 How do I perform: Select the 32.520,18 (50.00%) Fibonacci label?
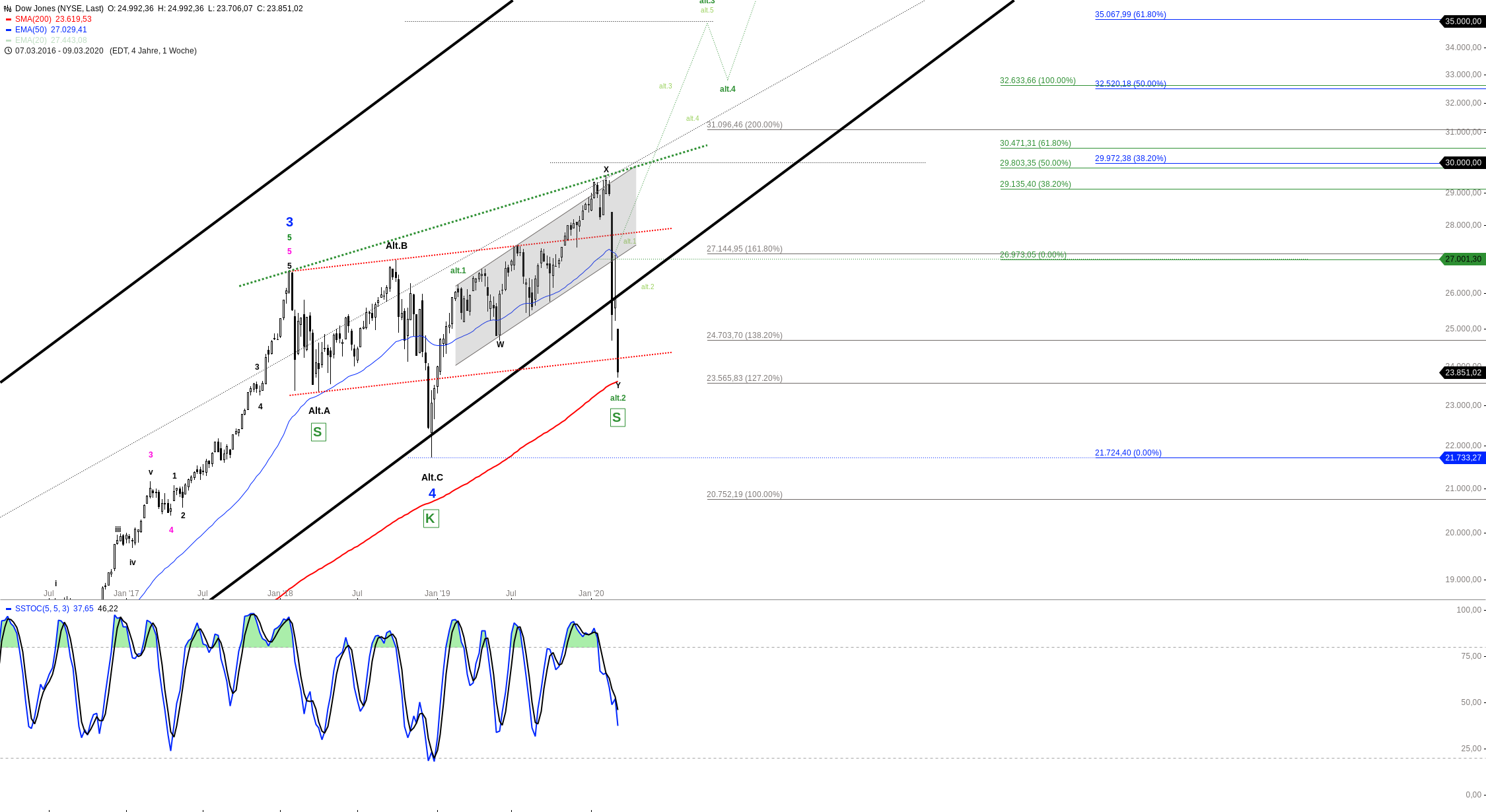[1130, 84]
